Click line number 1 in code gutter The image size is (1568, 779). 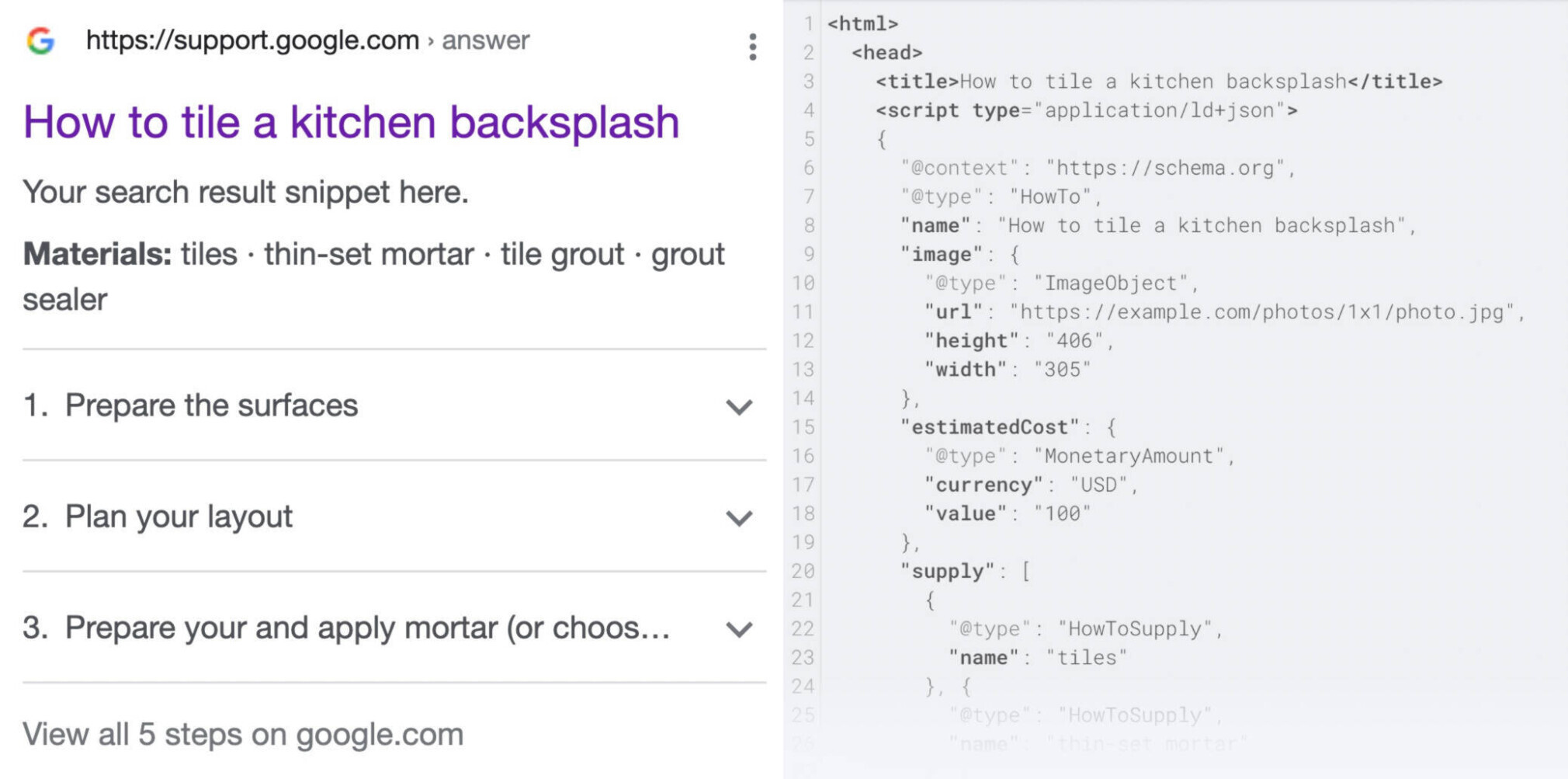pos(808,24)
